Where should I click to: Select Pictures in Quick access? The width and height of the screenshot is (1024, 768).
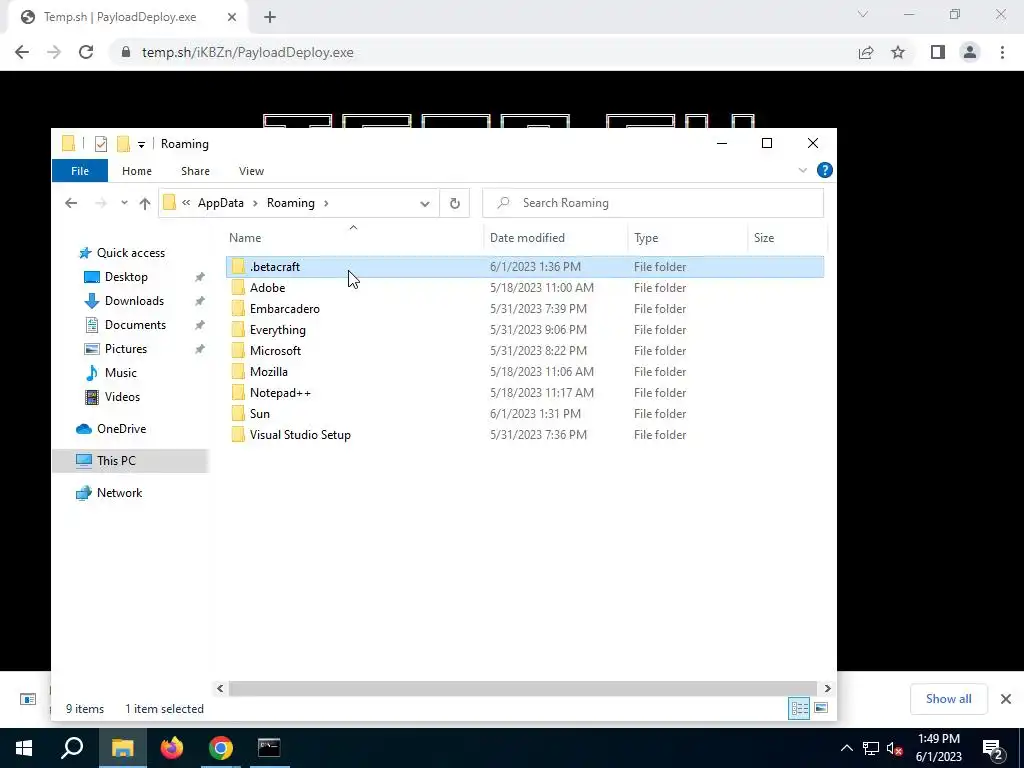point(125,349)
